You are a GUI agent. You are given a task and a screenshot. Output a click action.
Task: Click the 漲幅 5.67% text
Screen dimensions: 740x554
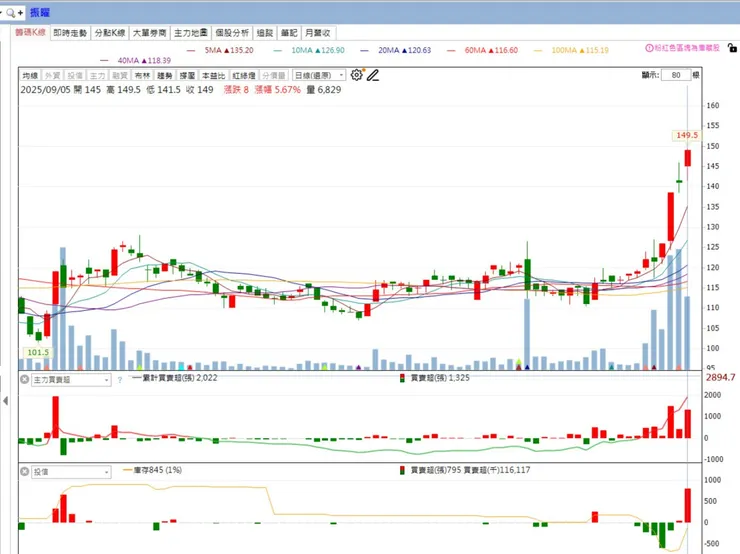(278, 90)
